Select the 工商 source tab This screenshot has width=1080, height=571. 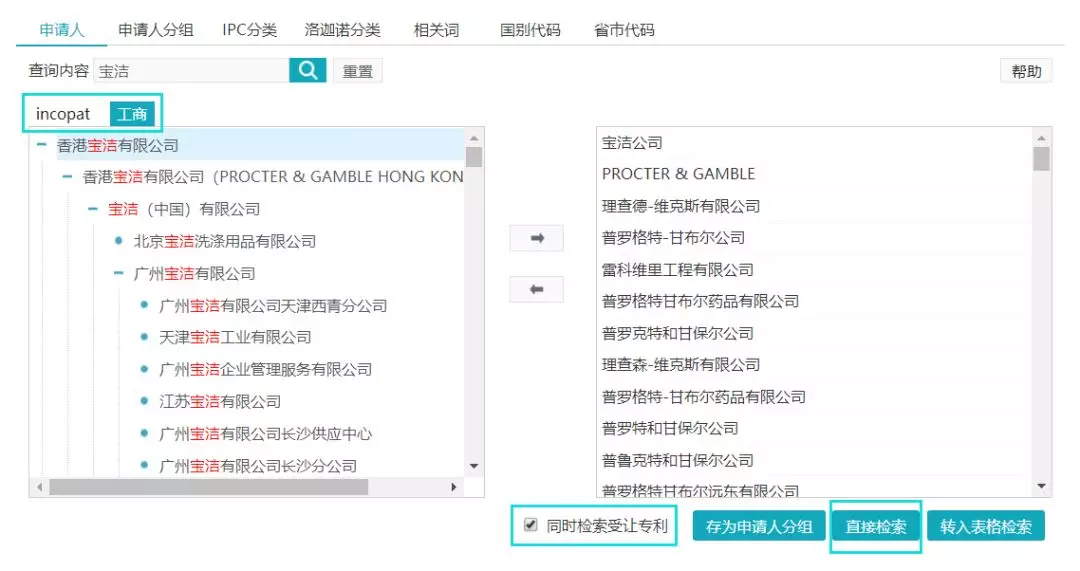tap(132, 114)
